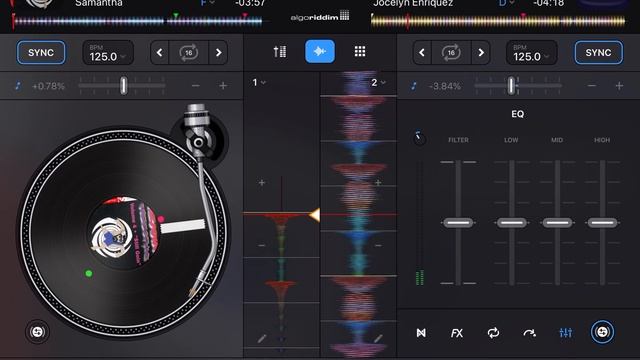
Task: Open left deck BPM 125.0 dropdown
Action: tap(108, 53)
